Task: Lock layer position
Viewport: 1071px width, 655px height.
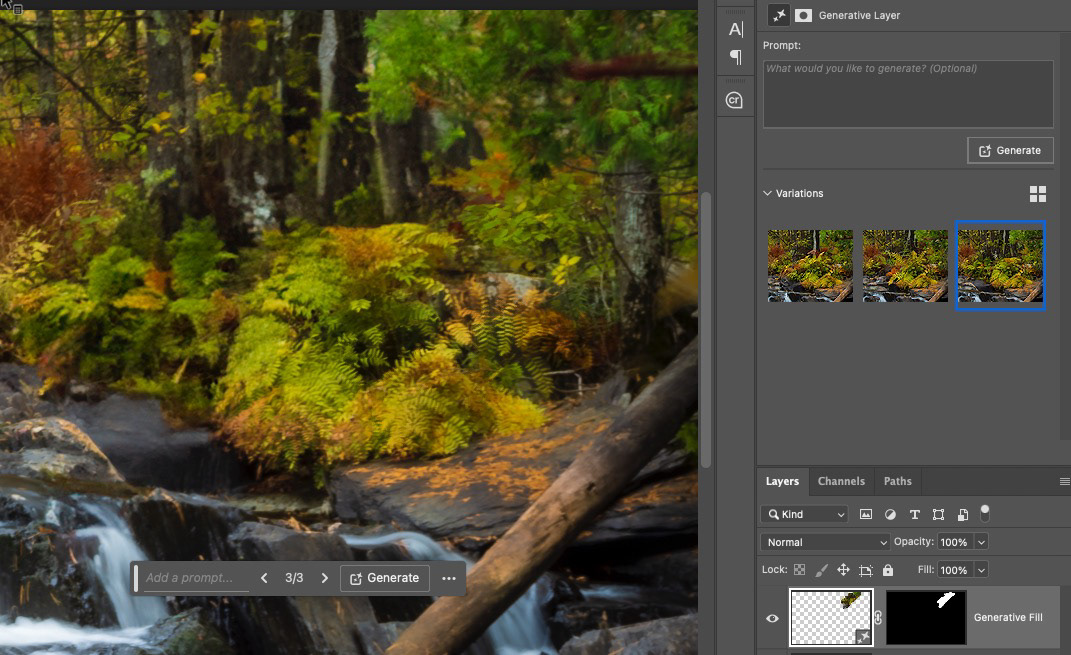Action: tap(844, 570)
